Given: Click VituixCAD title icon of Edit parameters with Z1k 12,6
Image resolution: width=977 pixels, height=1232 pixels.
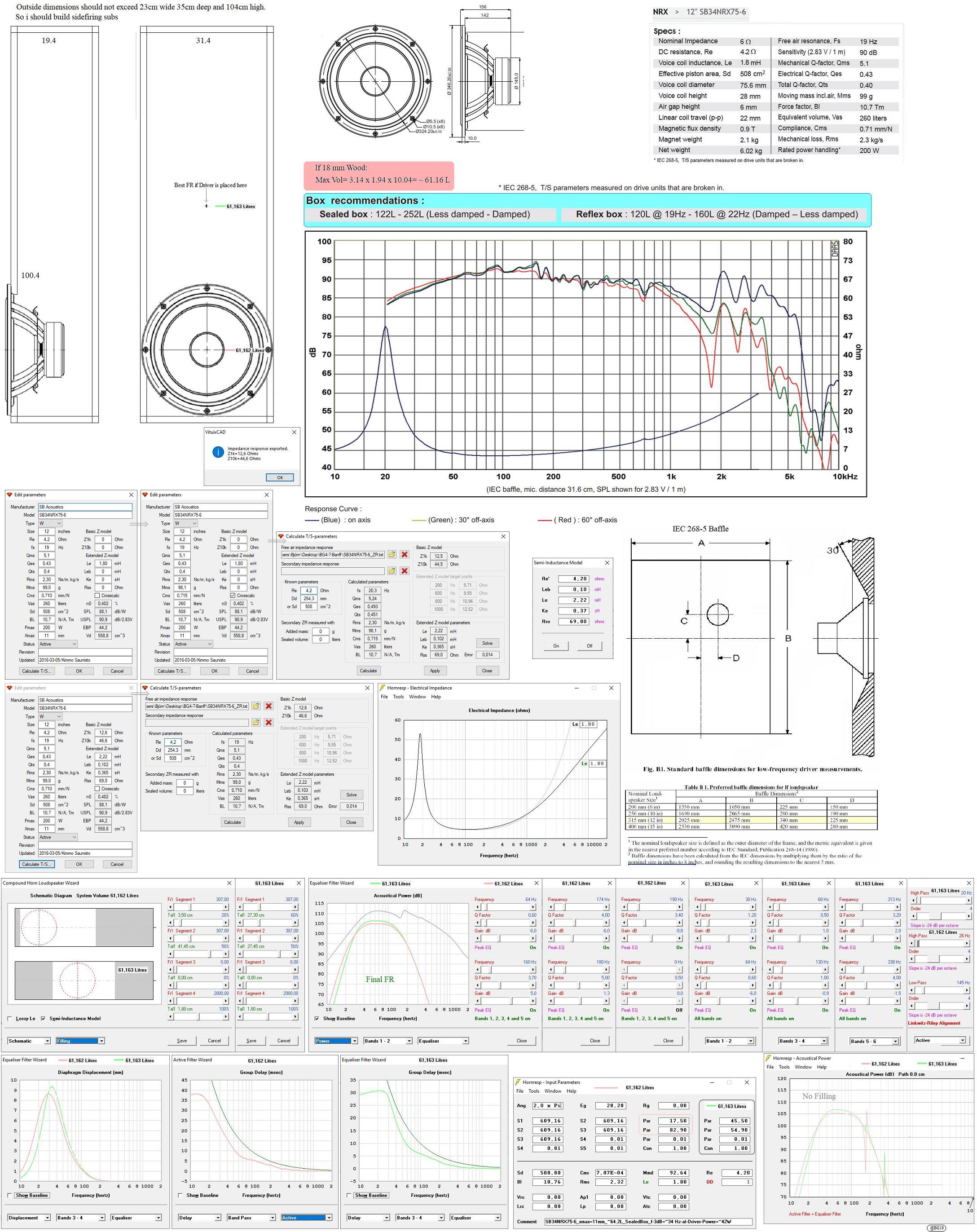Looking at the screenshot, I should point(9,688).
